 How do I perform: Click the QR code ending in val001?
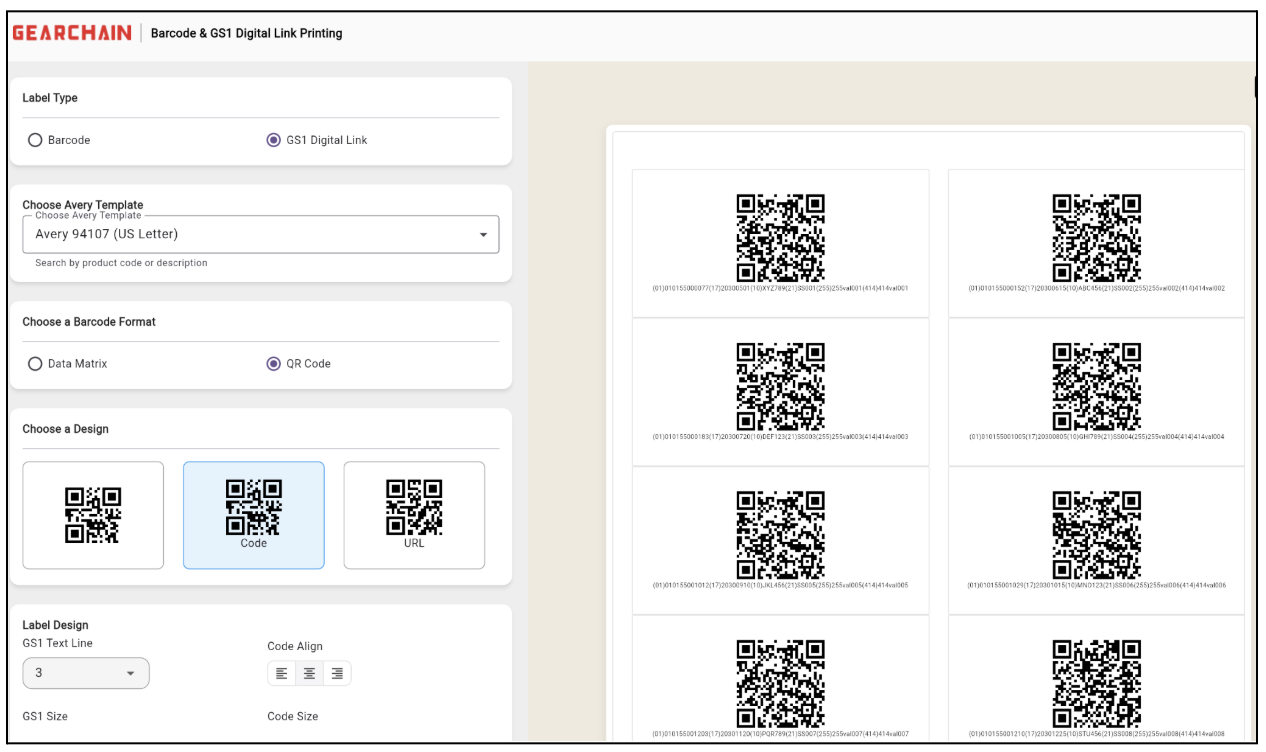coord(780,238)
